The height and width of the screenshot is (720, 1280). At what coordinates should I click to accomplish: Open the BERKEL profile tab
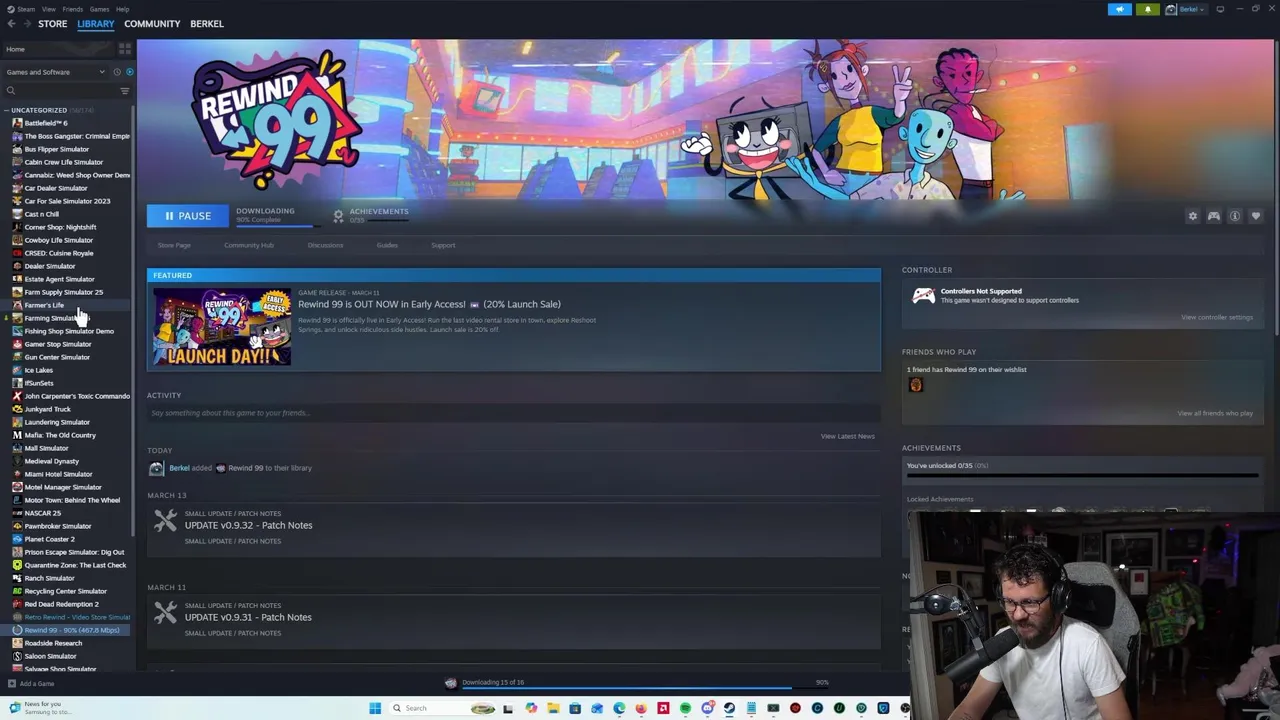(207, 23)
